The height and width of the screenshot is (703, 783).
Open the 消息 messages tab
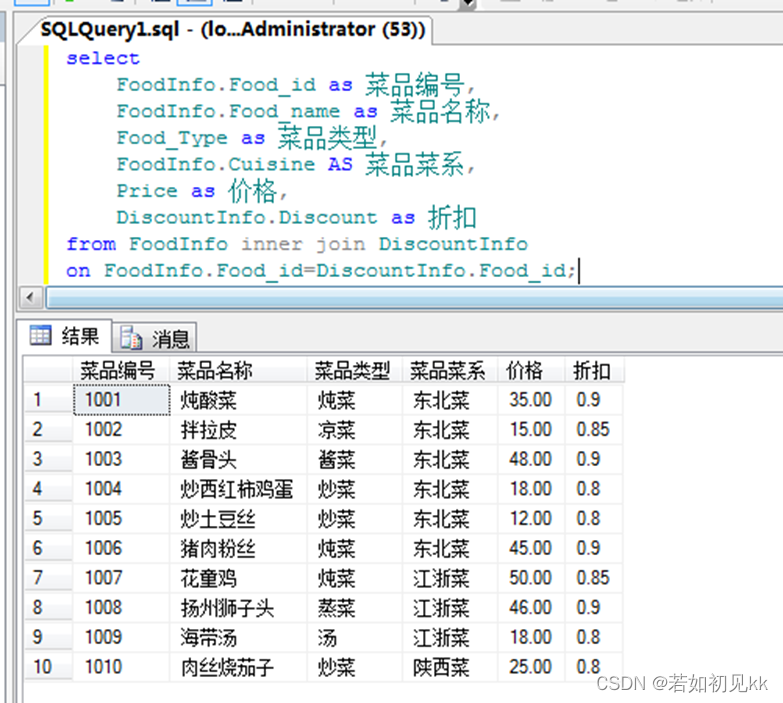(154, 339)
